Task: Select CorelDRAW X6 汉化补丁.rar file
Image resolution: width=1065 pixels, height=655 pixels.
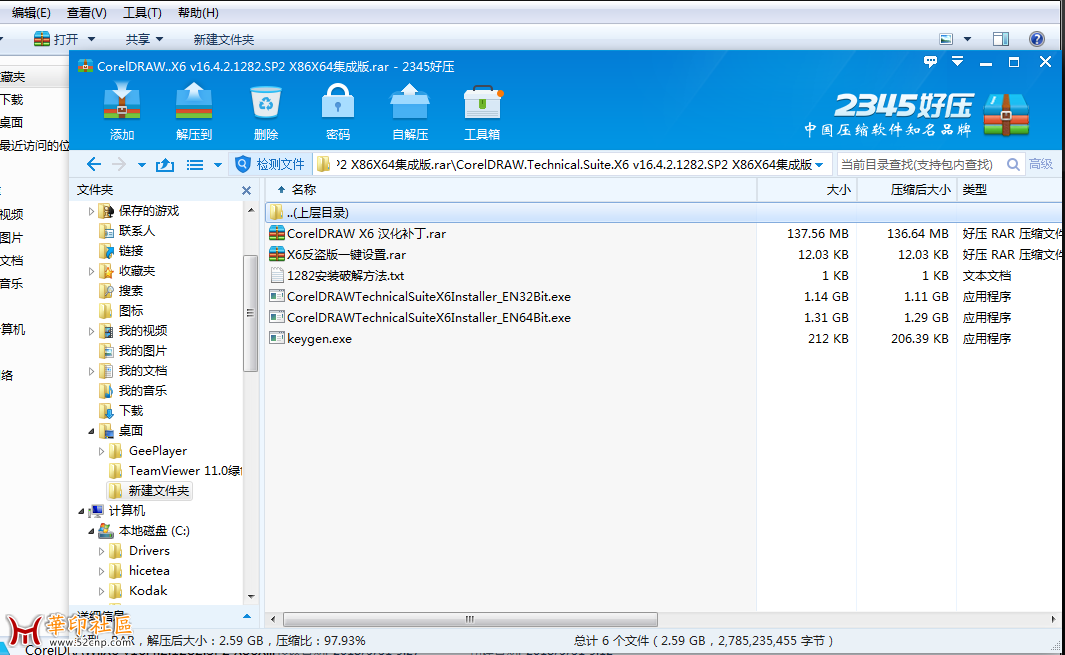Action: 366,234
